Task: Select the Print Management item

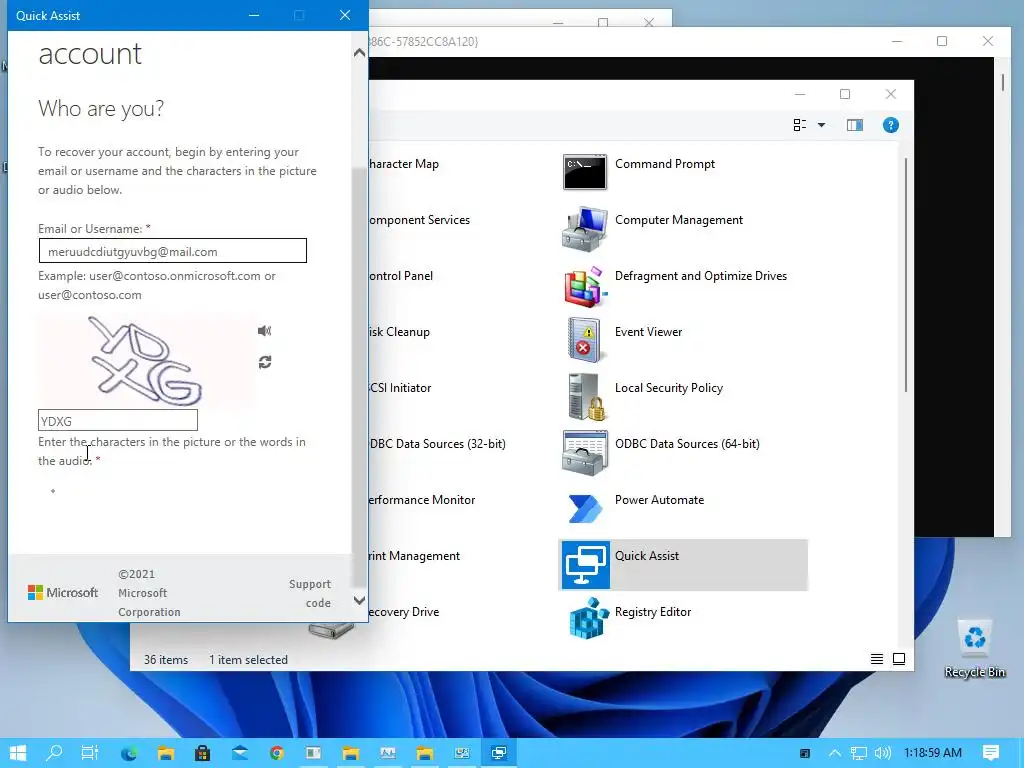Action: (x=414, y=556)
